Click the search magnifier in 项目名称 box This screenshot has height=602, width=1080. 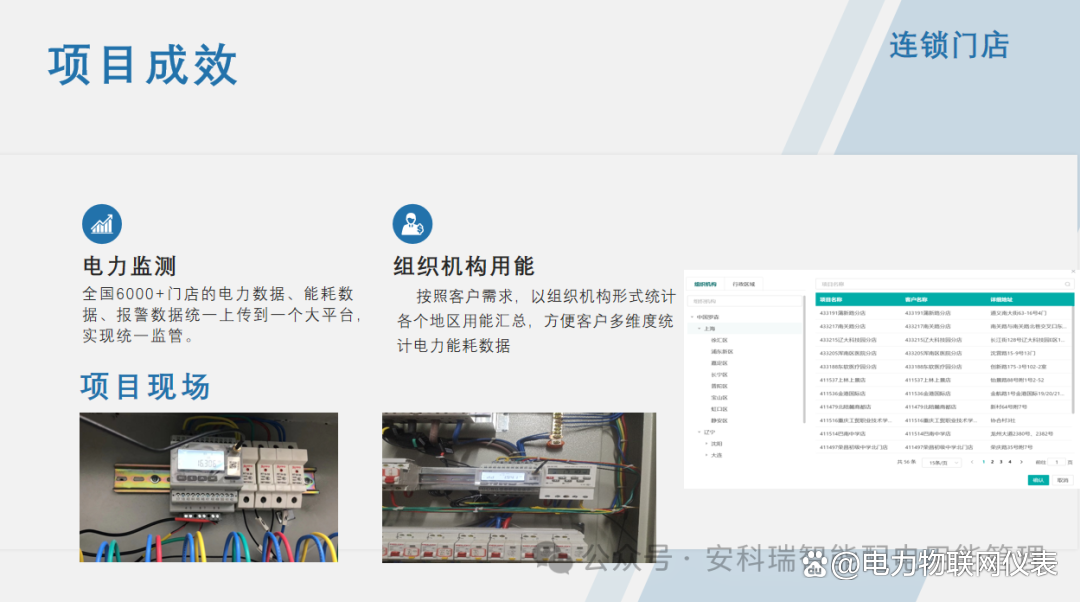[x=1068, y=284]
